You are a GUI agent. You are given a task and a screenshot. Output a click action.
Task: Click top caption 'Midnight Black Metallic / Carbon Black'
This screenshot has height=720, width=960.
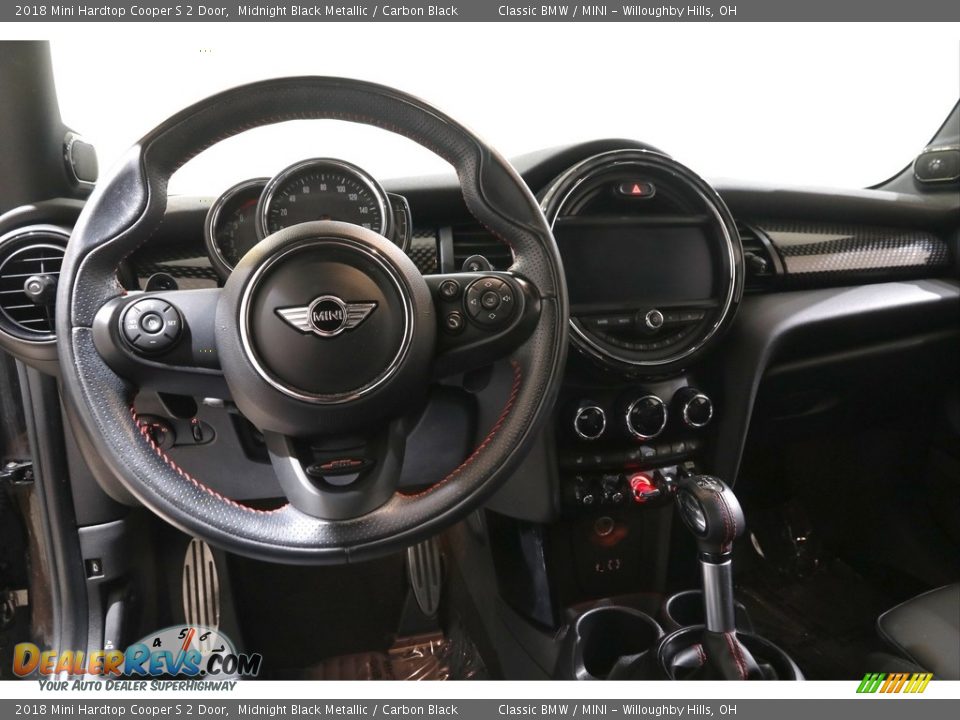point(348,10)
